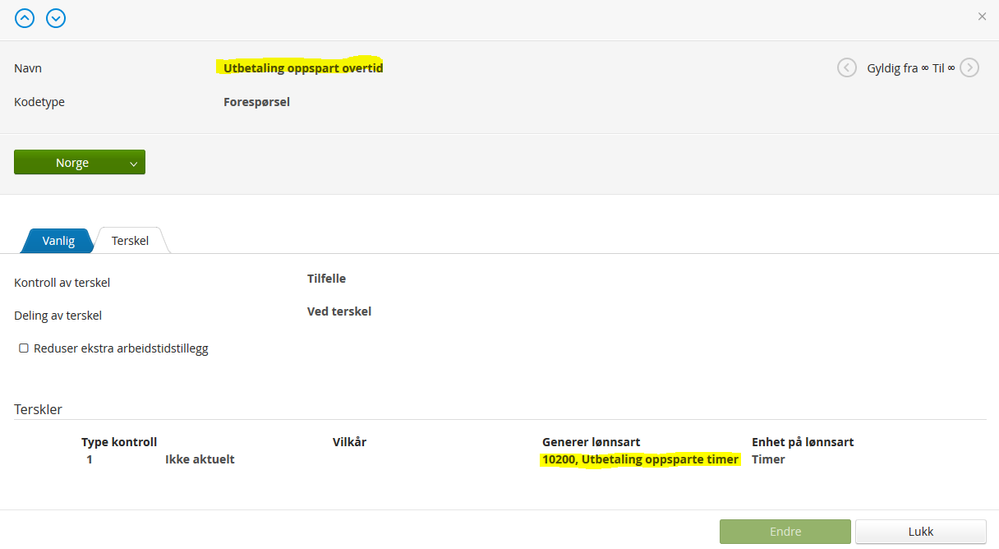Select the threshold row Ikke aktuelt

coord(199,460)
